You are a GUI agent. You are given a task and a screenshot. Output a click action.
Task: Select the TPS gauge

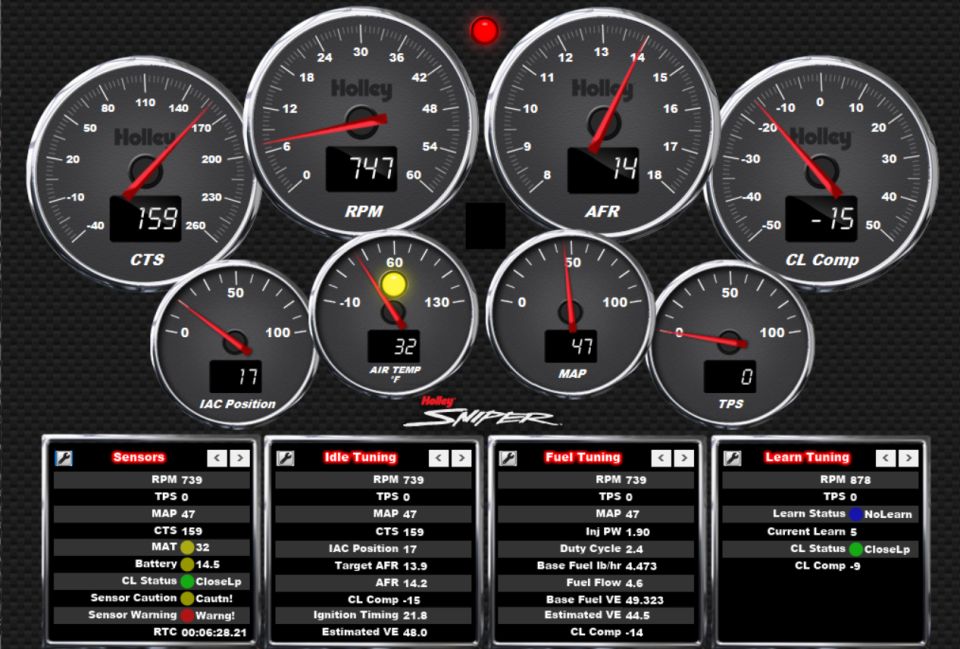pos(730,343)
